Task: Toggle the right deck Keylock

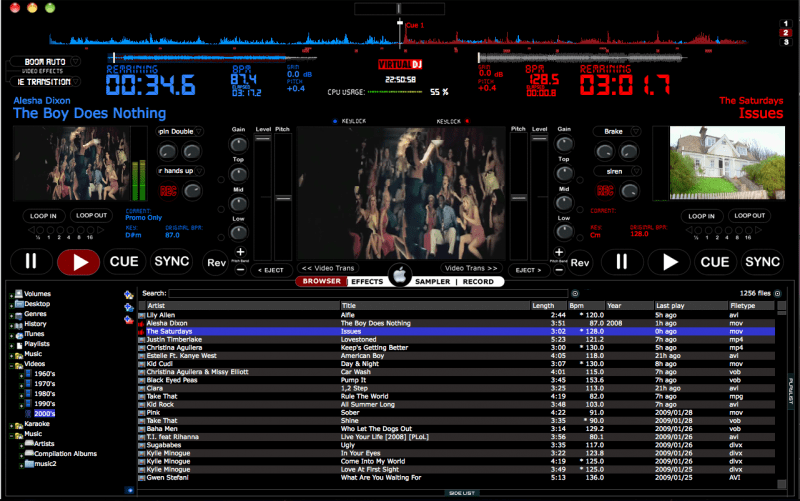Action: pos(447,121)
